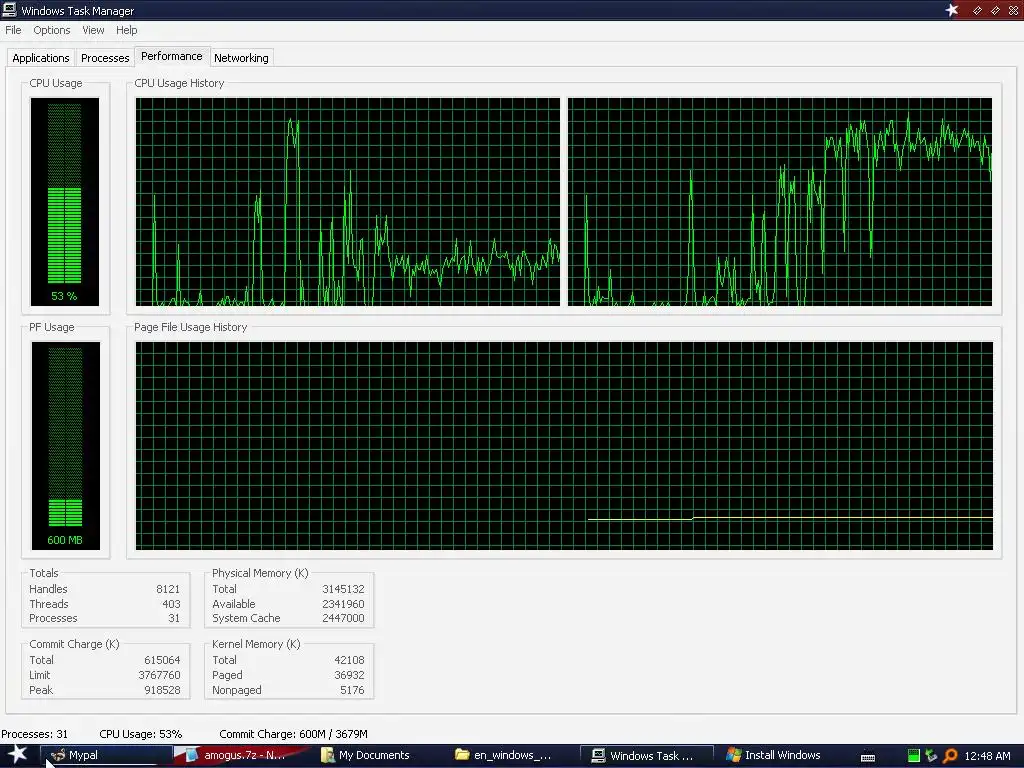
Task: Select the Performance tab
Action: coord(172,56)
